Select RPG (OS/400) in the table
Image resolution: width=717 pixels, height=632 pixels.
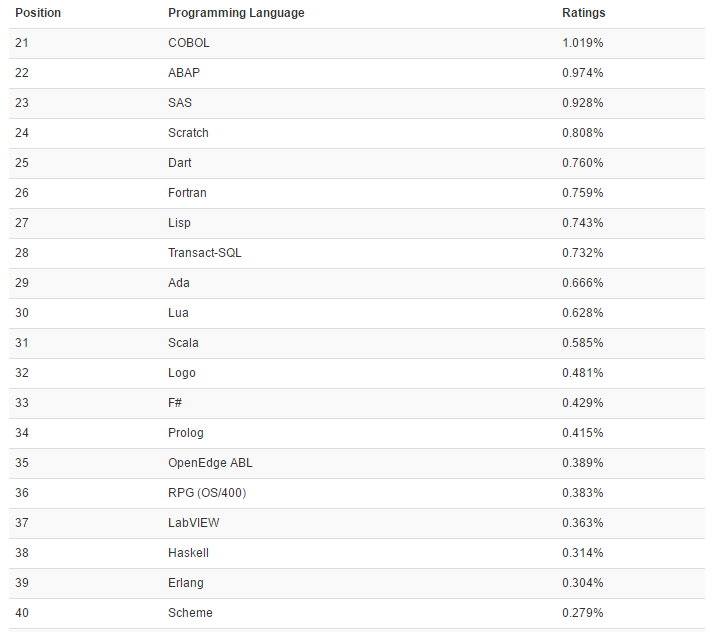tap(207, 493)
